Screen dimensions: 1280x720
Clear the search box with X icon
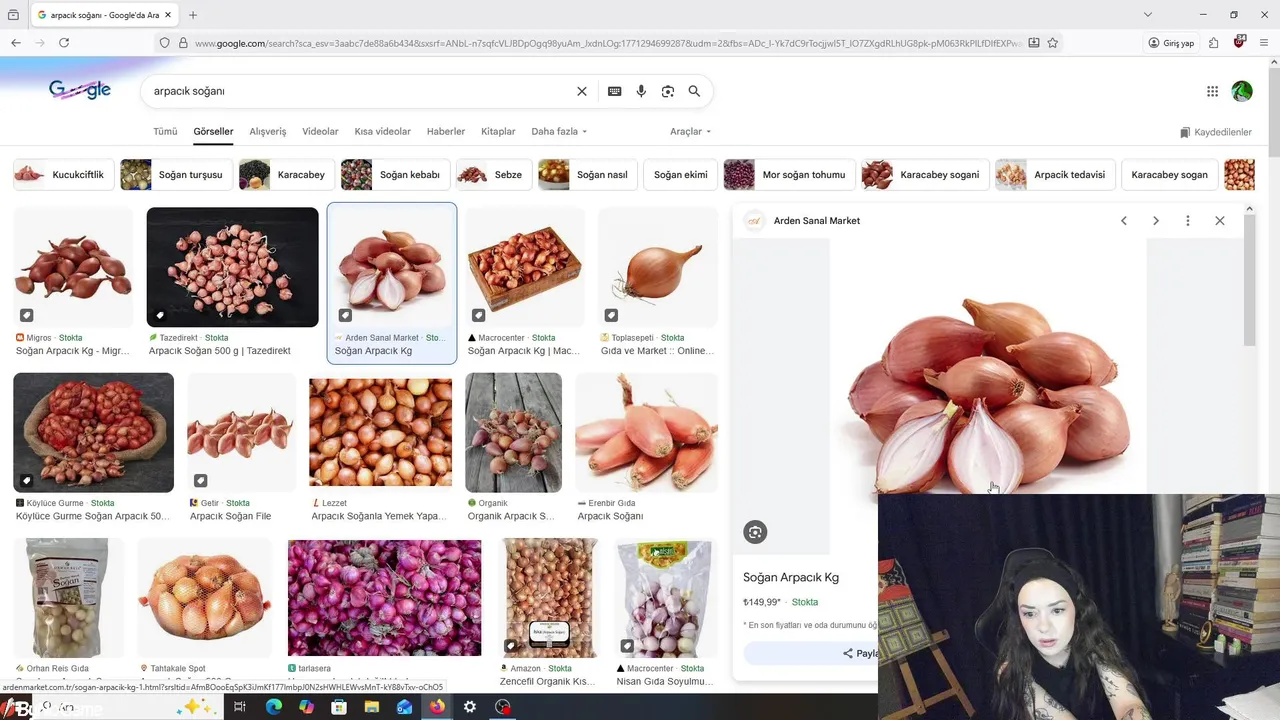point(582,91)
